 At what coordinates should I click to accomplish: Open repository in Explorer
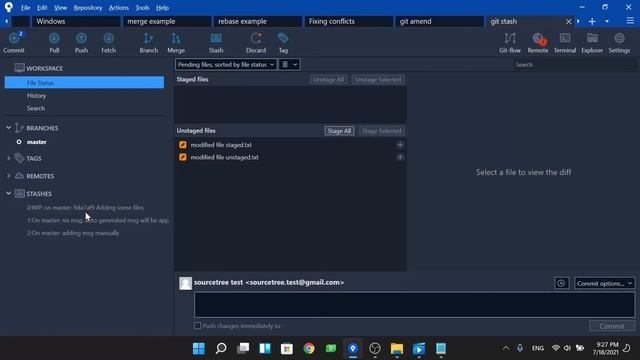pyautogui.click(x=592, y=42)
